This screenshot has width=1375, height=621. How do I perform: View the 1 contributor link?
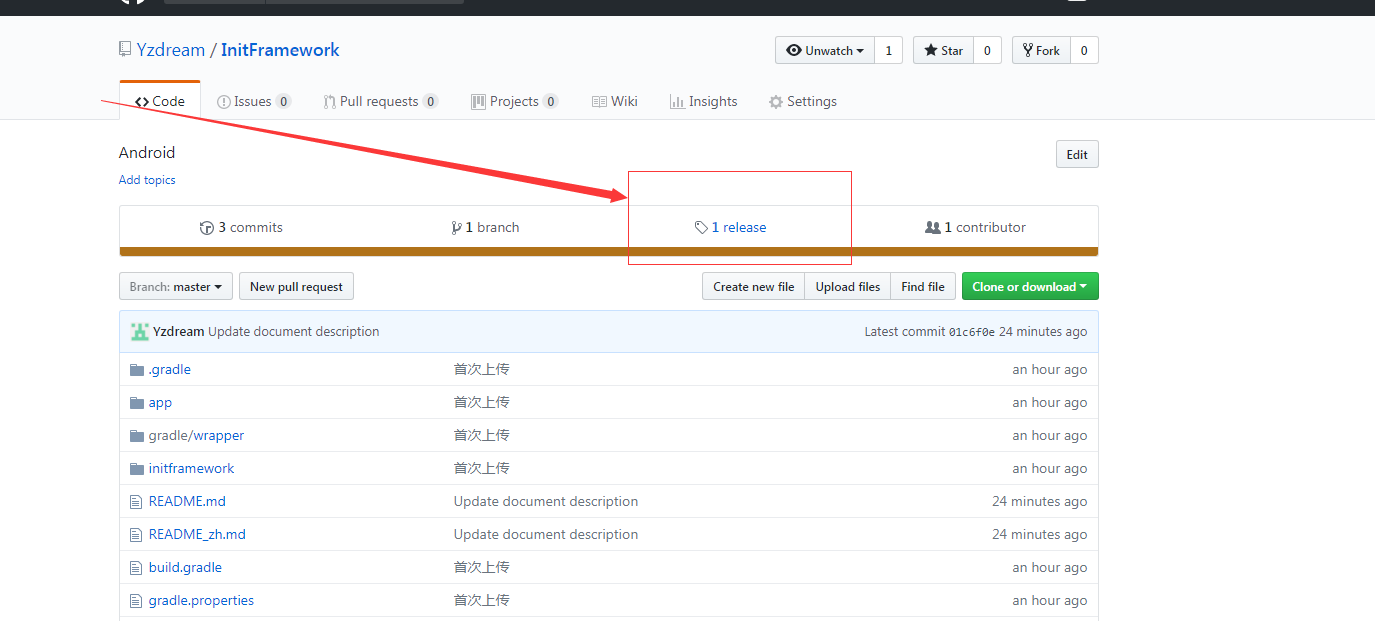coord(976,228)
